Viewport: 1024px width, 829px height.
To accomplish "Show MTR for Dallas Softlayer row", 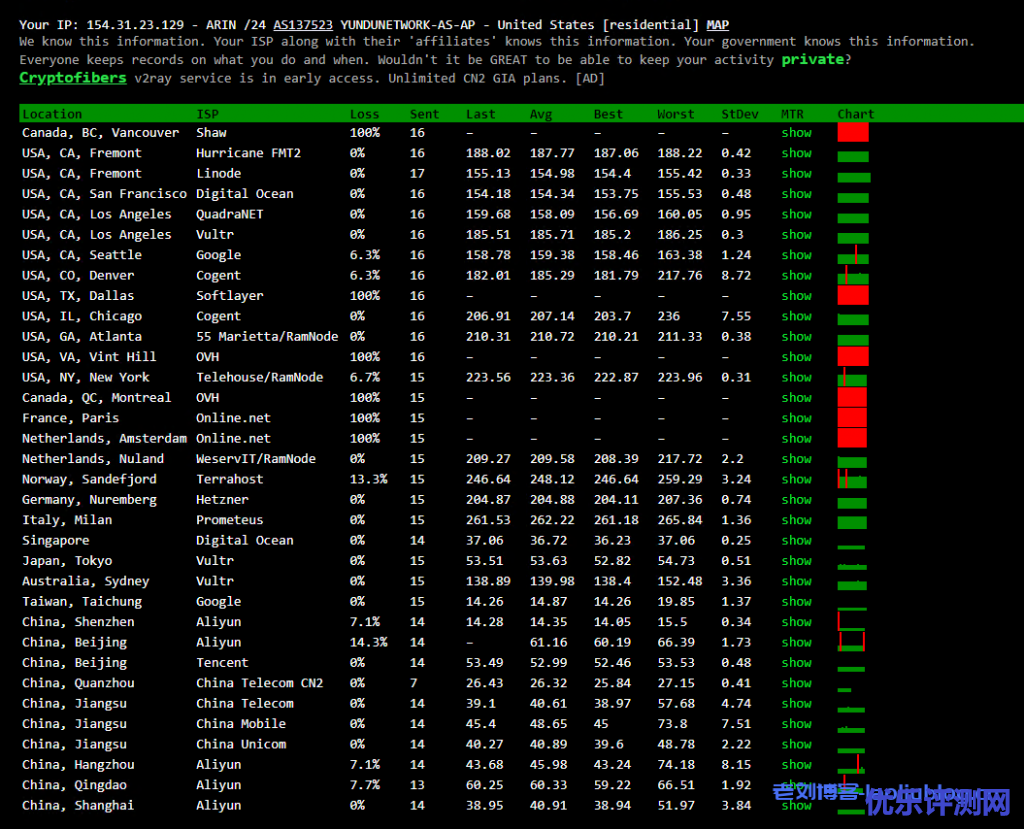I will click(x=796, y=296).
